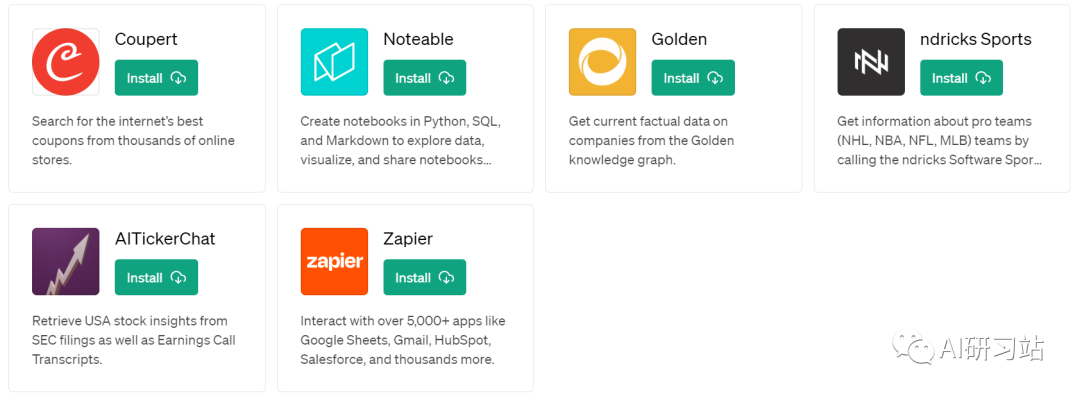Click the Coupert red logo icon
This screenshot has width=1080, height=396.
coord(65,62)
